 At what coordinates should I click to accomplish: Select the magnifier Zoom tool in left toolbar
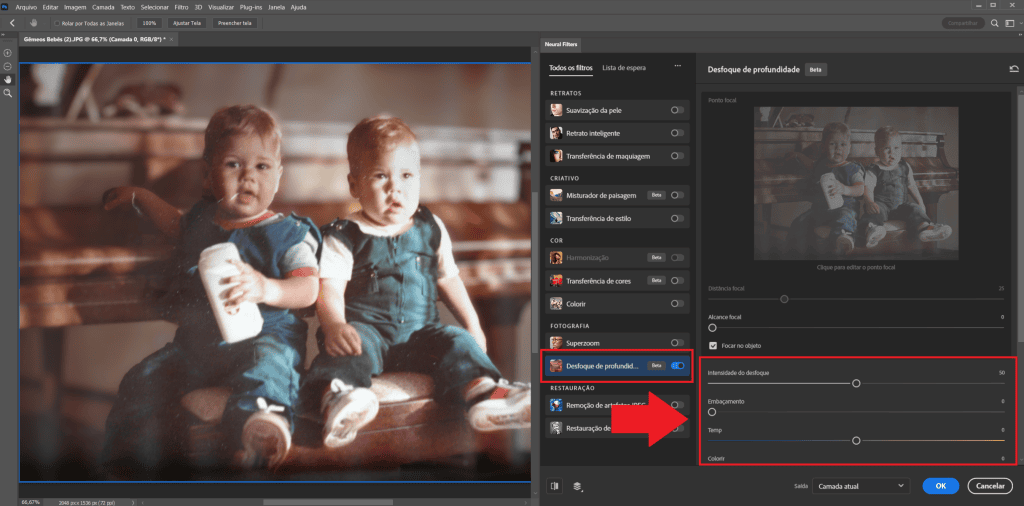pyautogui.click(x=8, y=93)
